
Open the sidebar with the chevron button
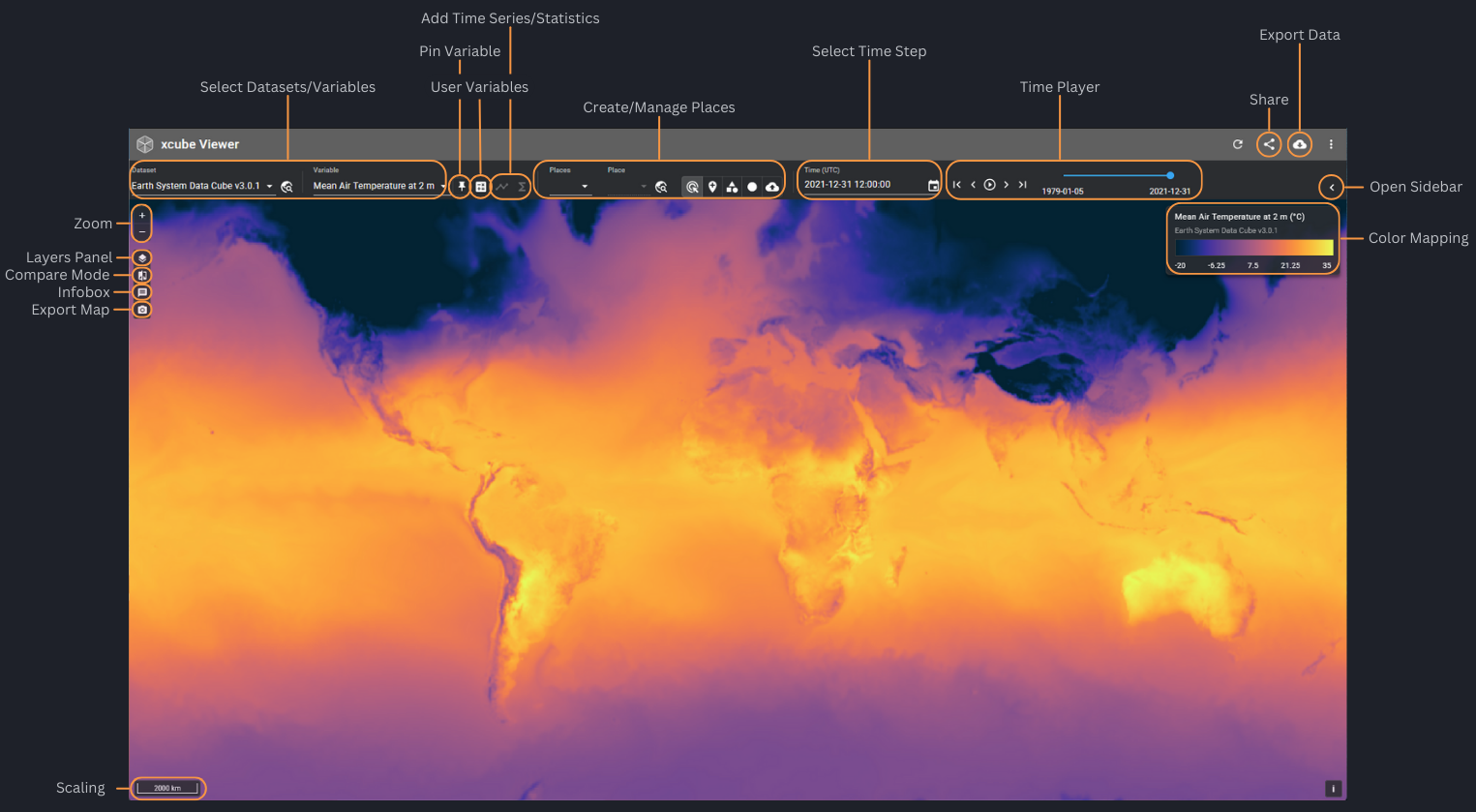1332,188
